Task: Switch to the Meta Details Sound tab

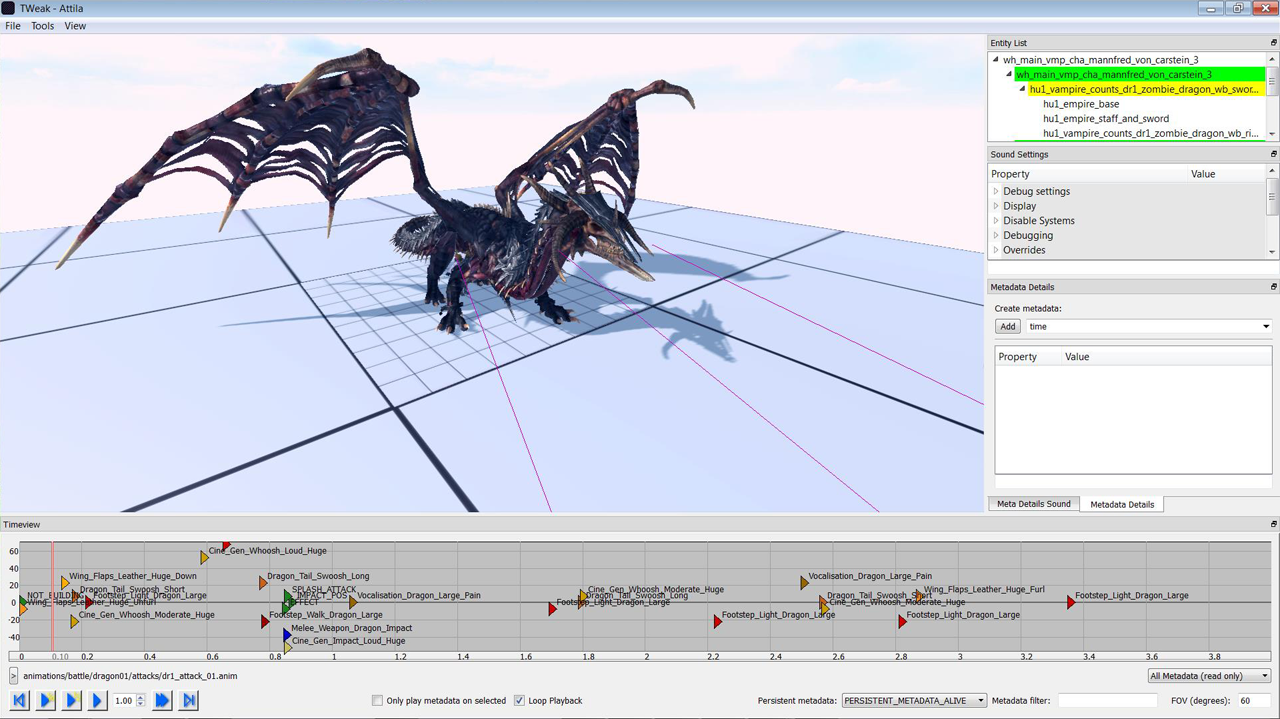Action: [1033, 504]
